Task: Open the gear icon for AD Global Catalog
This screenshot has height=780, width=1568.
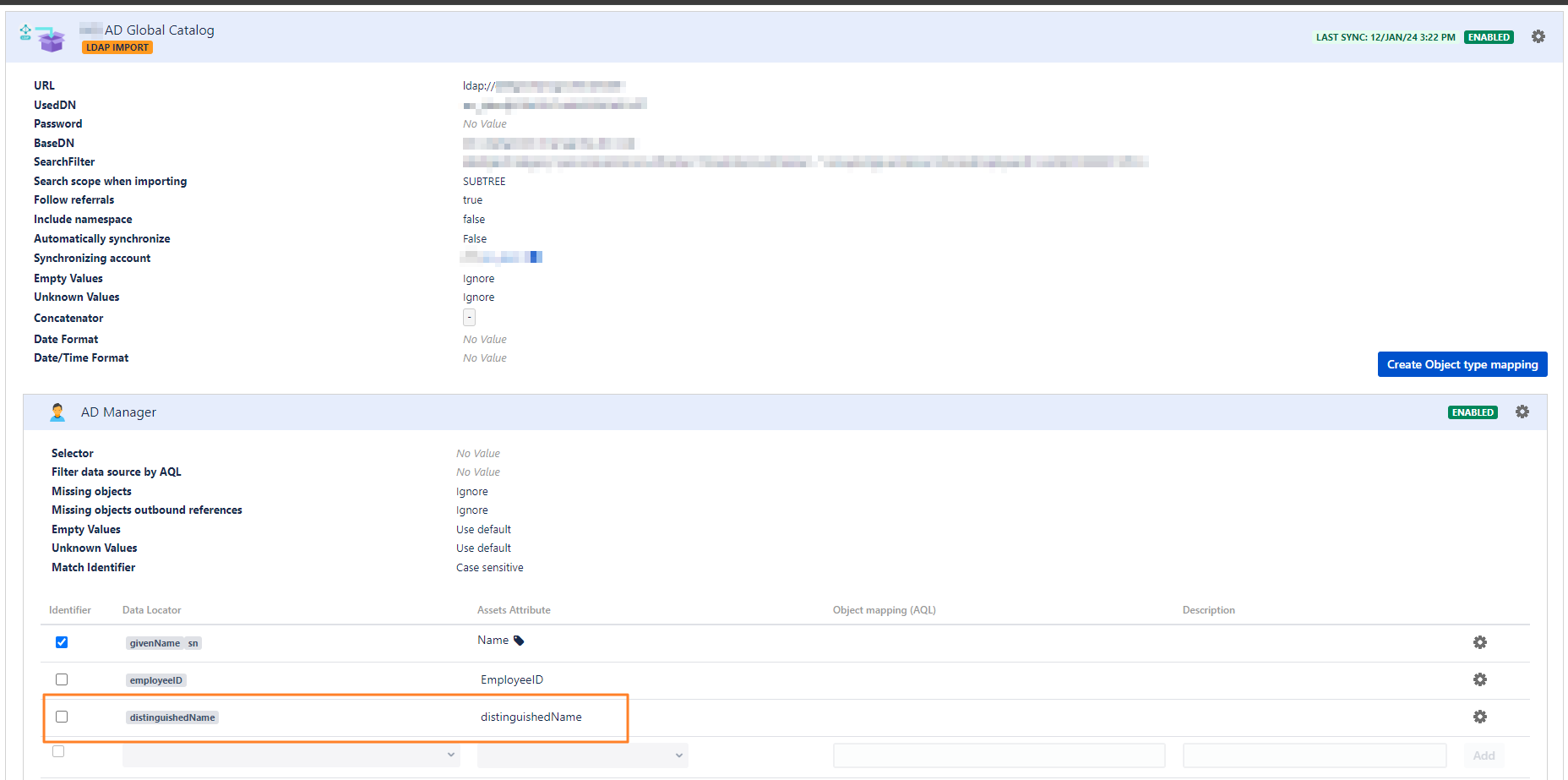Action: click(1538, 36)
